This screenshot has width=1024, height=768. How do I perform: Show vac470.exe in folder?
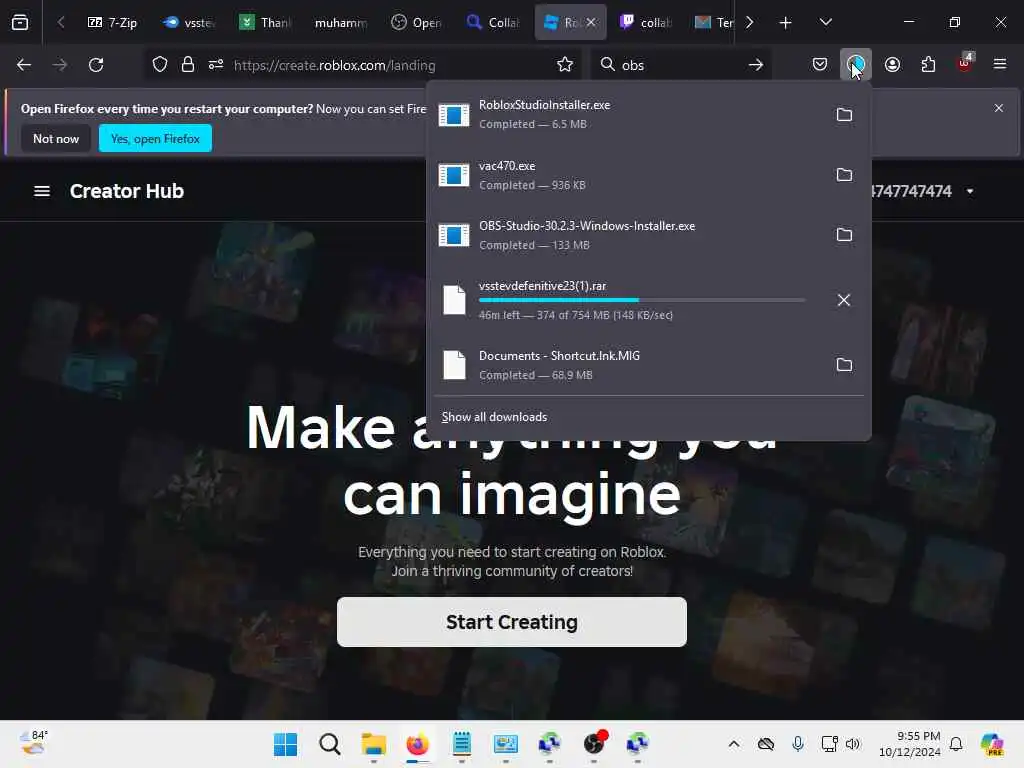[x=844, y=174]
